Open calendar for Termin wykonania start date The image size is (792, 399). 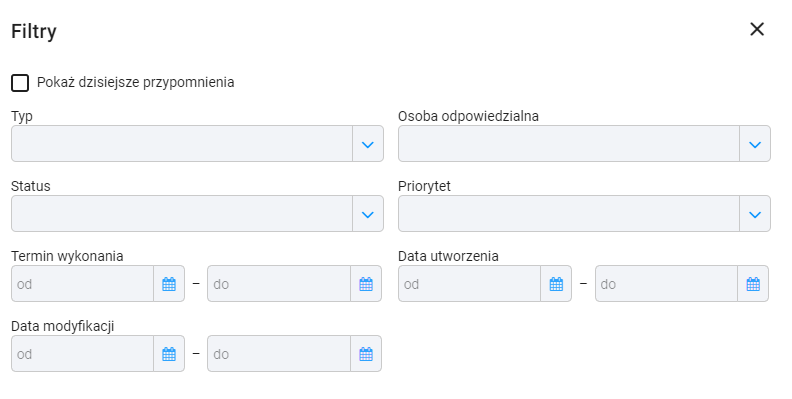pos(169,284)
